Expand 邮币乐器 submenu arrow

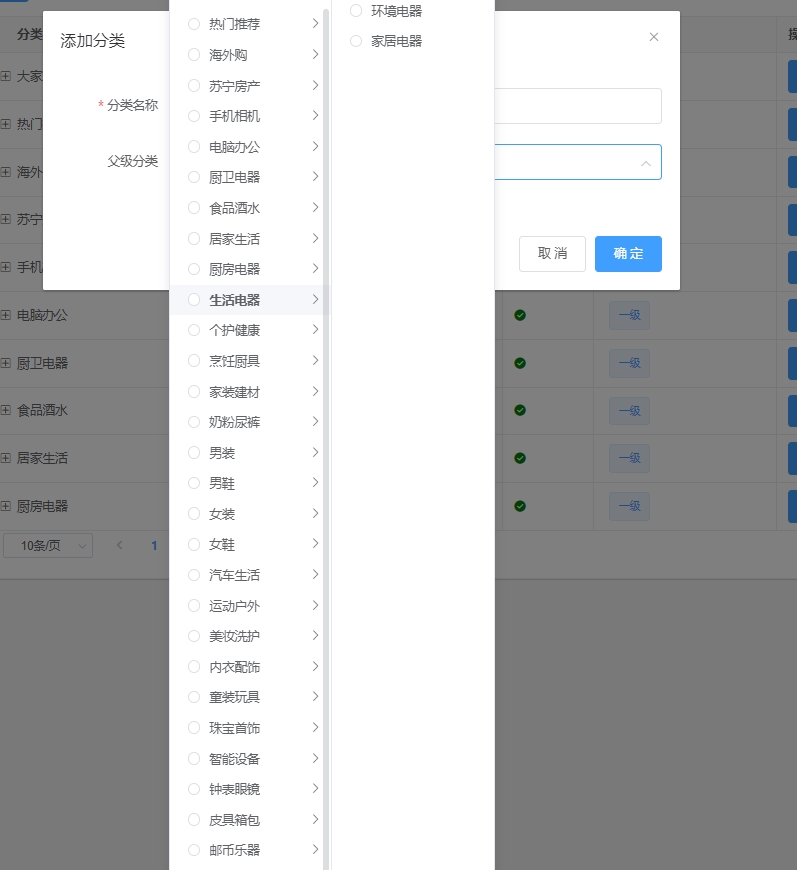pyautogui.click(x=315, y=849)
